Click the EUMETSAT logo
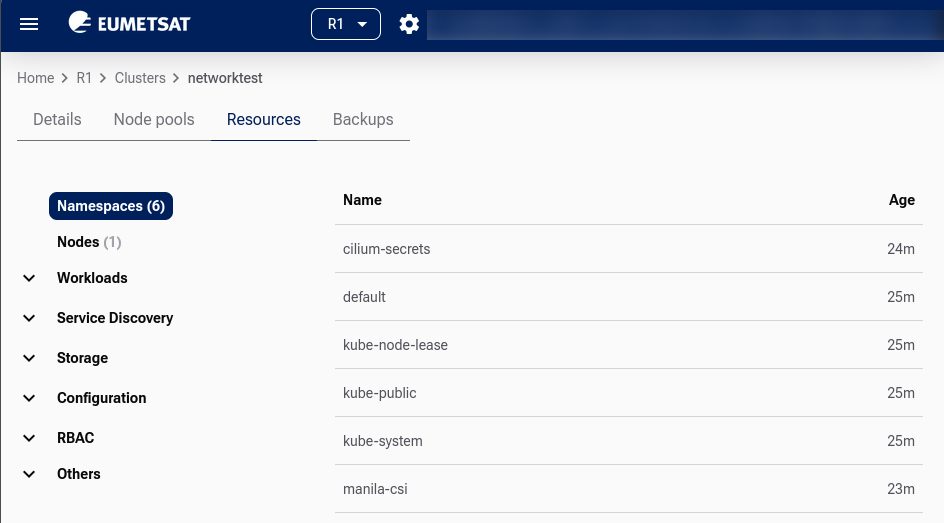The height and width of the screenshot is (523, 944). (x=129, y=23)
